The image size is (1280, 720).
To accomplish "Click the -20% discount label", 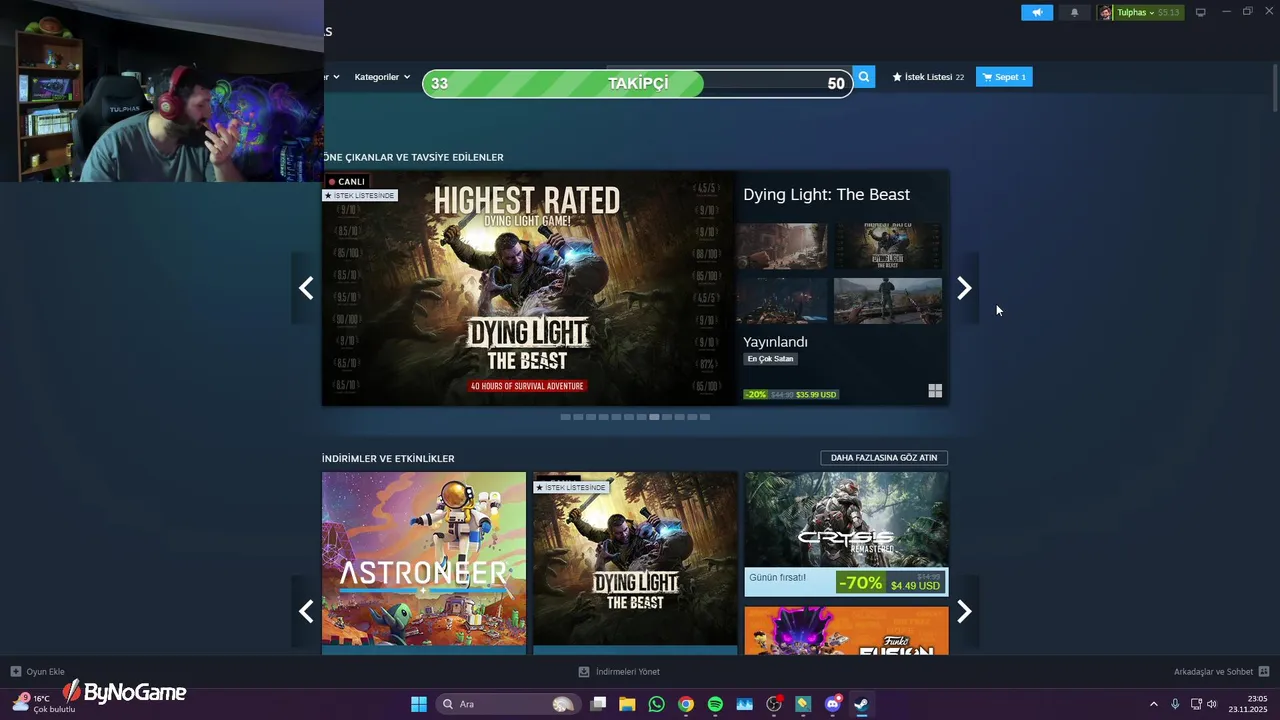I will click(755, 395).
